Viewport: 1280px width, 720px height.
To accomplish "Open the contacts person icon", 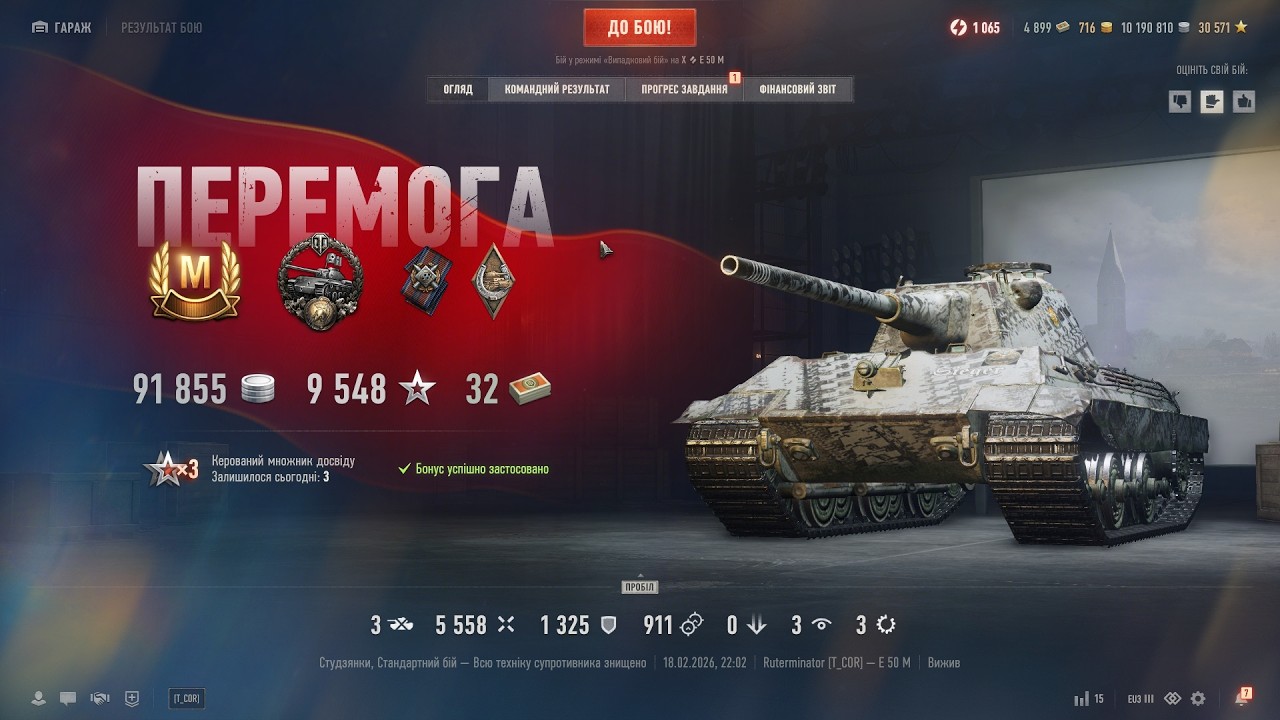I will 38,698.
